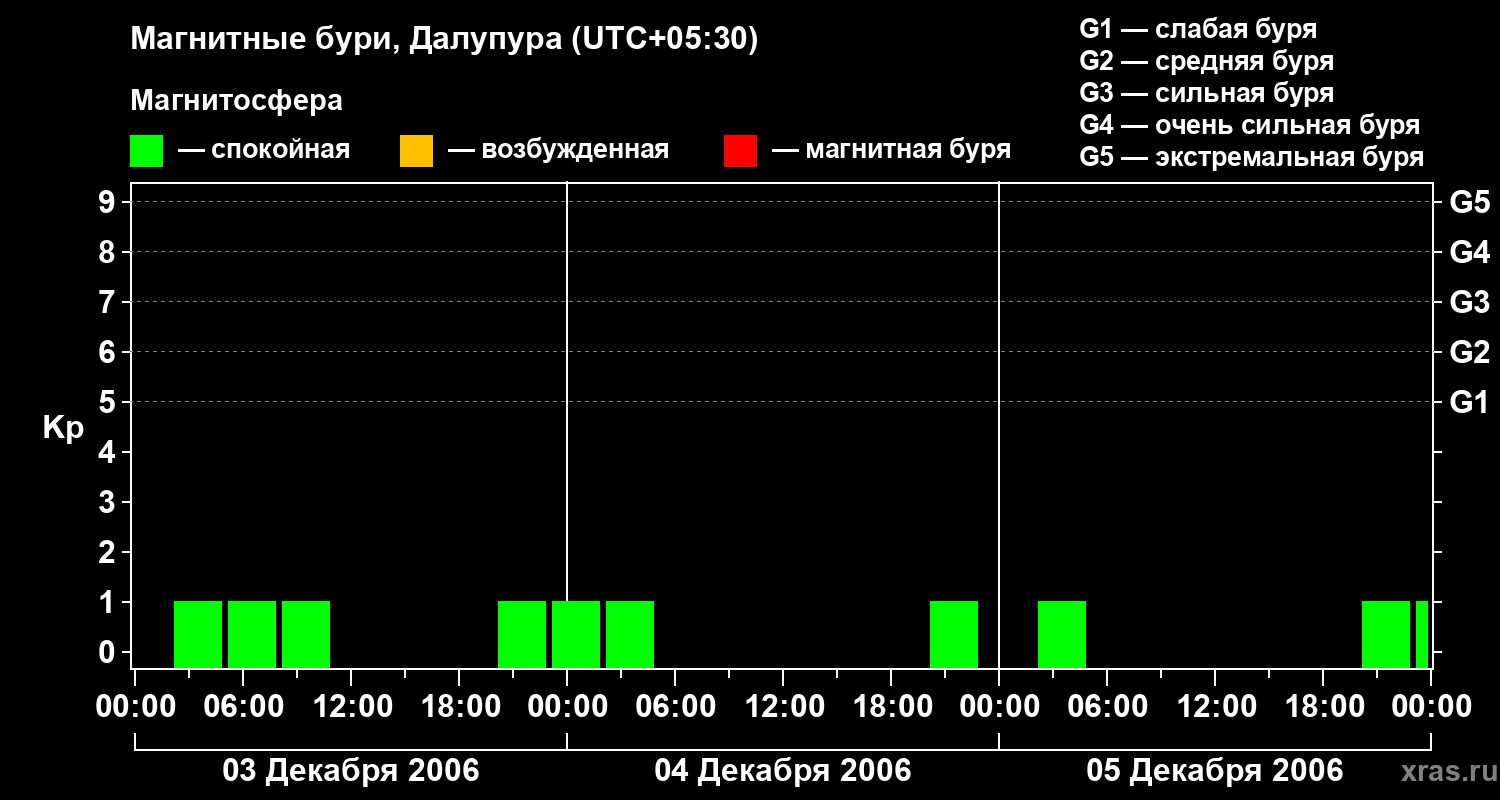This screenshot has width=1500, height=800.
Task: Click the green bar before 12:00 on 03 Декабря
Action: coord(306,634)
